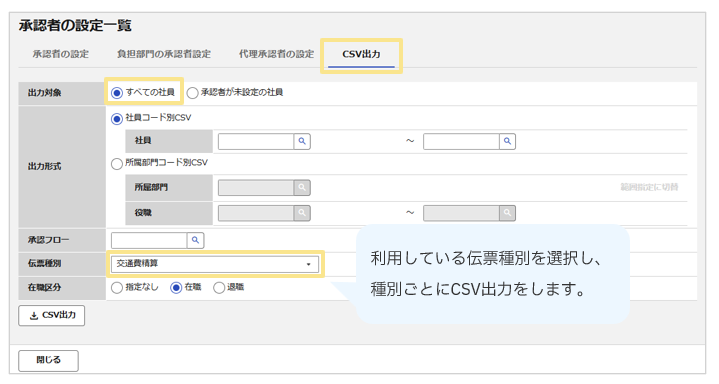719x384 pixels.
Task: Click the 出力形式 row label
Action: 44,167
